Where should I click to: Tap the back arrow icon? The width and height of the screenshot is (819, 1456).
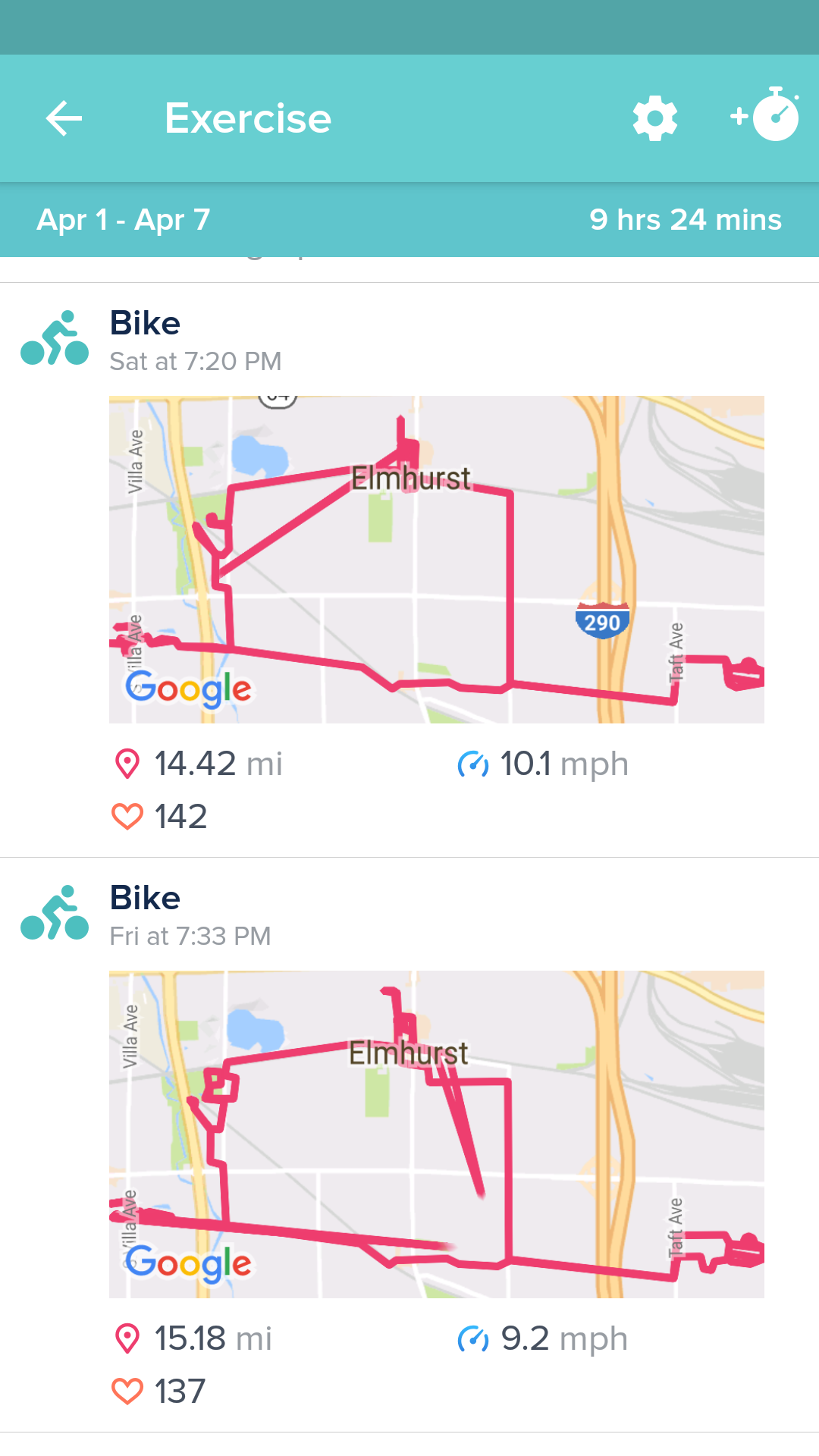(64, 118)
